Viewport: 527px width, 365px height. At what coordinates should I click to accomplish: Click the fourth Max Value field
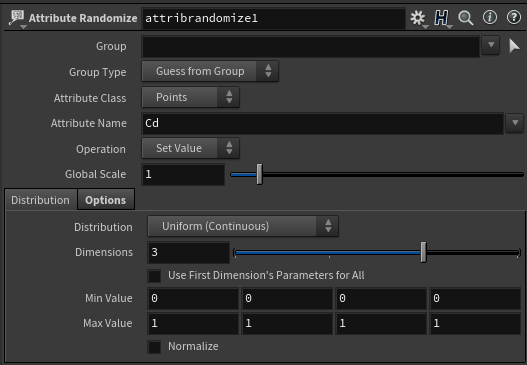point(475,324)
